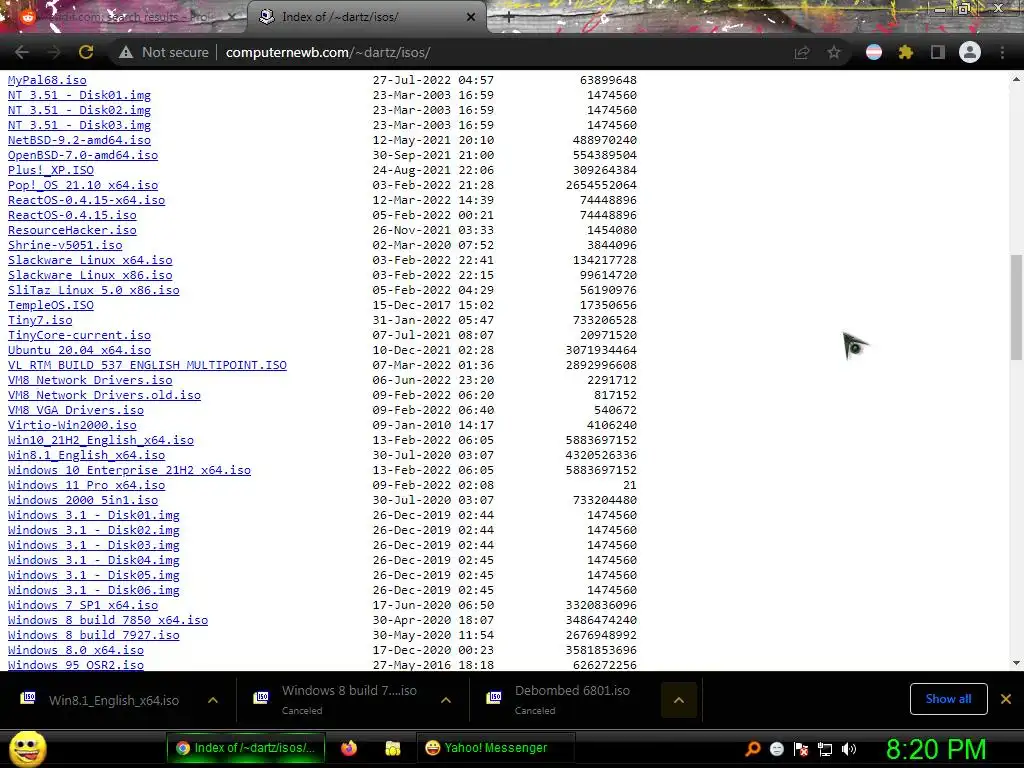Download Windows 7 SP1 x64.iso
The width and height of the screenshot is (1024, 768).
click(x=83, y=606)
